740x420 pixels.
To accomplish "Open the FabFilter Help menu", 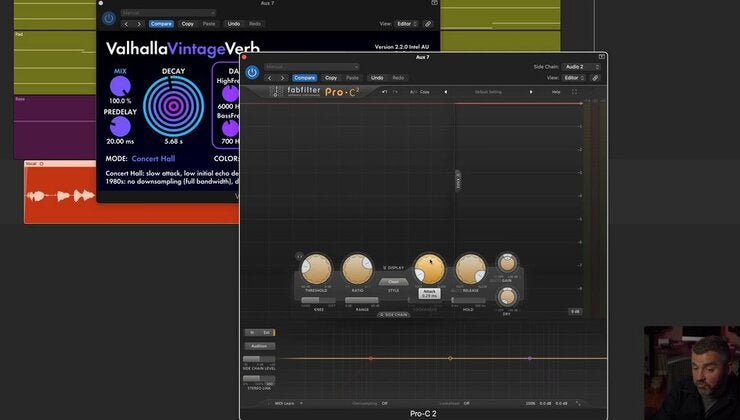I will click(x=556, y=92).
